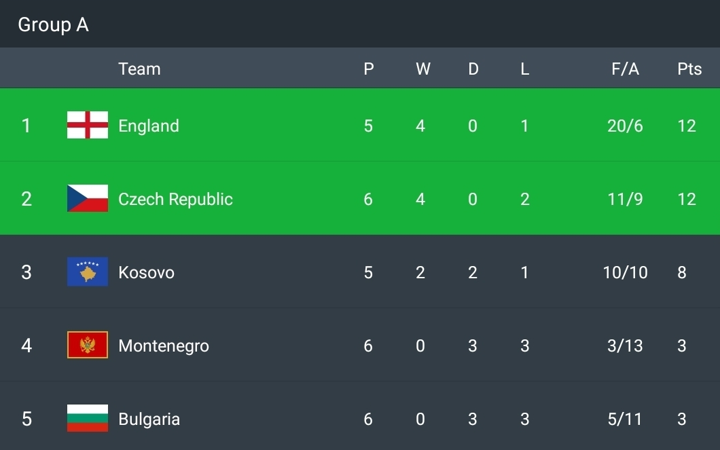Image resolution: width=720 pixels, height=450 pixels.
Task: Click the W wins column header
Action: [423, 69]
